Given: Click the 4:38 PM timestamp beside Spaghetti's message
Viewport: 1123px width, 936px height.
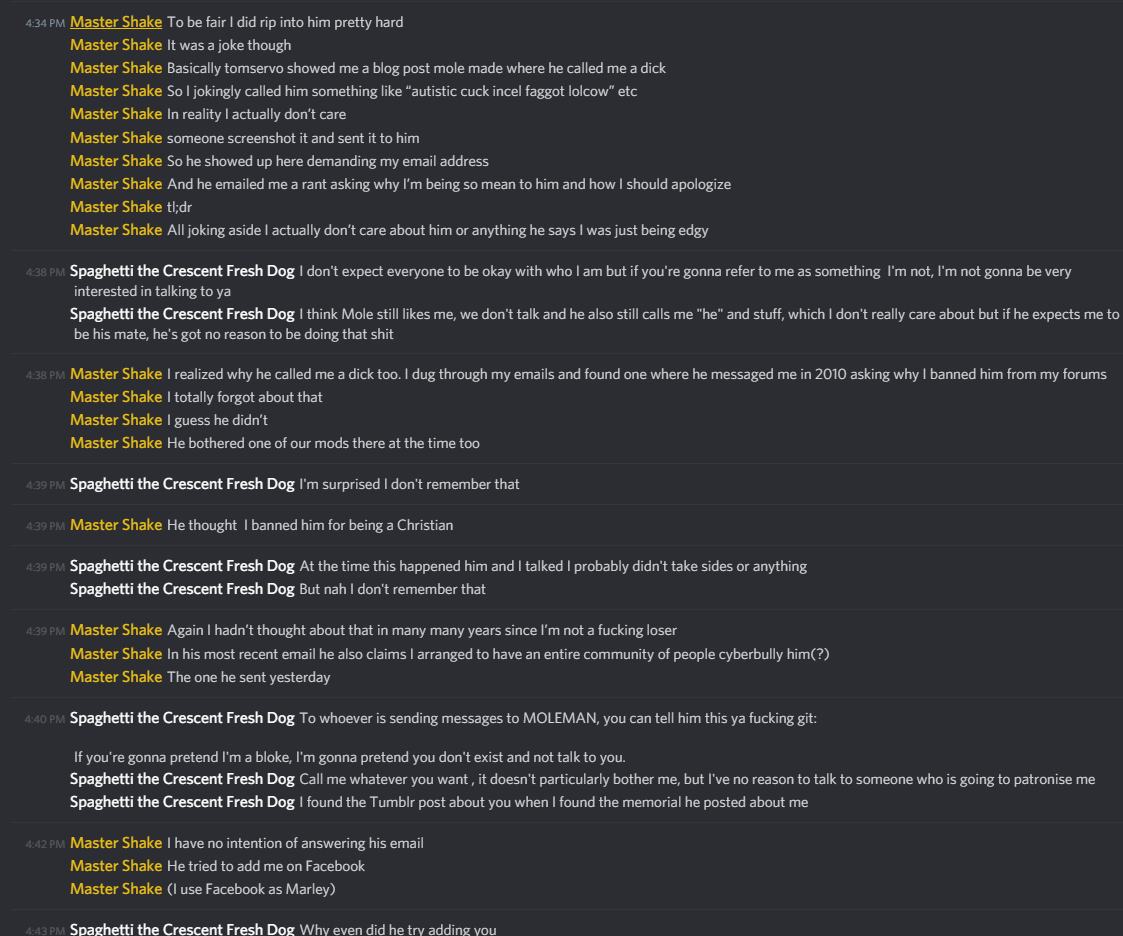Looking at the screenshot, I should pos(45,272).
